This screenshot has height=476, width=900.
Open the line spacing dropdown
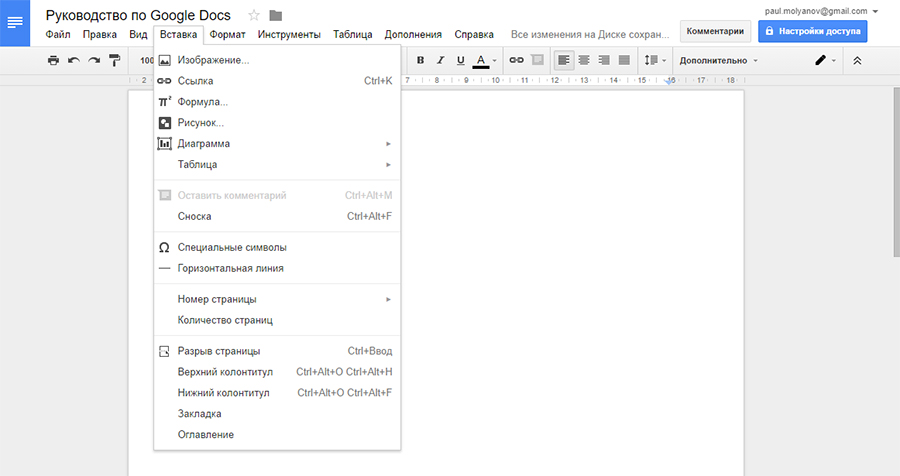point(655,60)
